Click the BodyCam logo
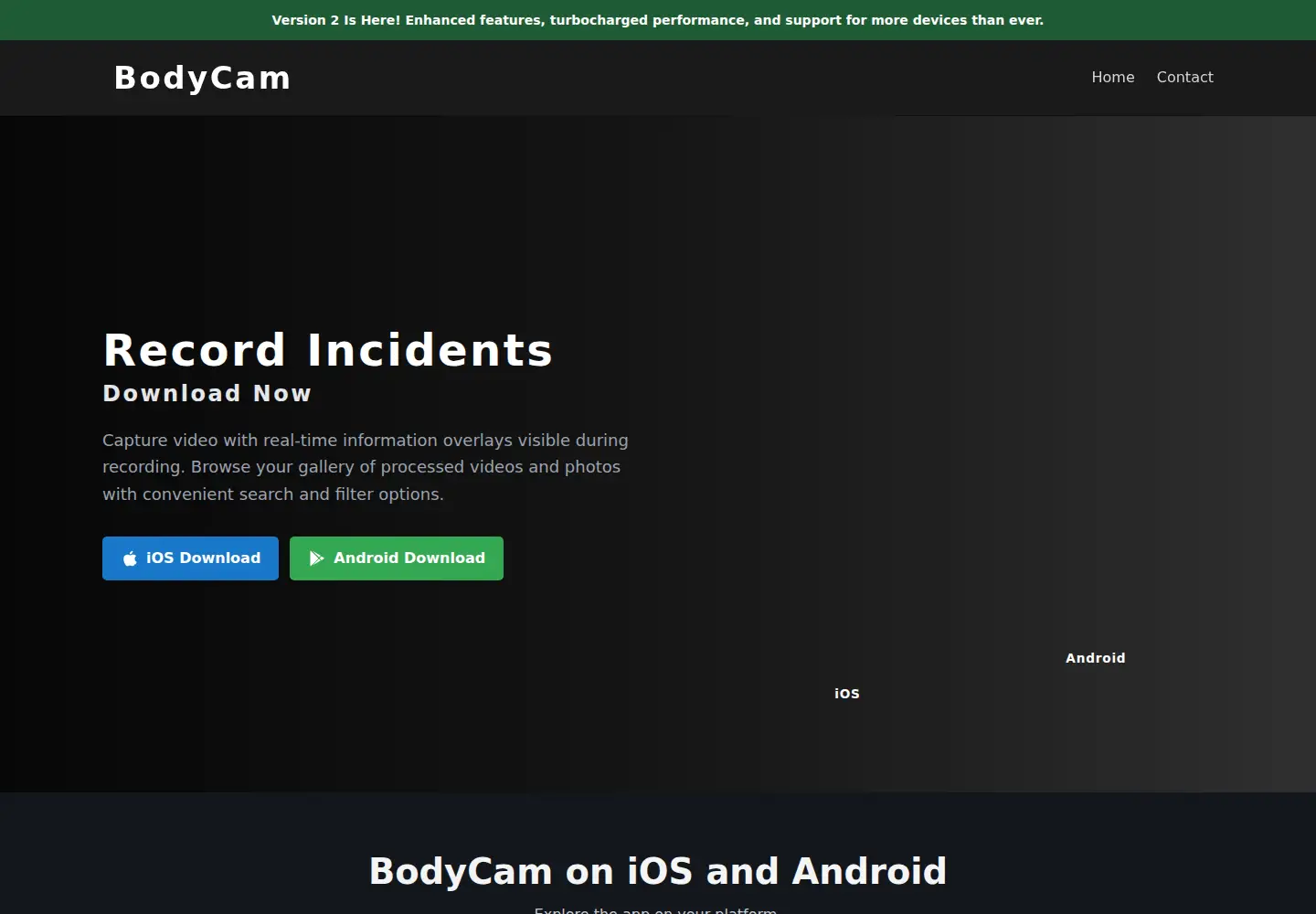 coord(202,78)
